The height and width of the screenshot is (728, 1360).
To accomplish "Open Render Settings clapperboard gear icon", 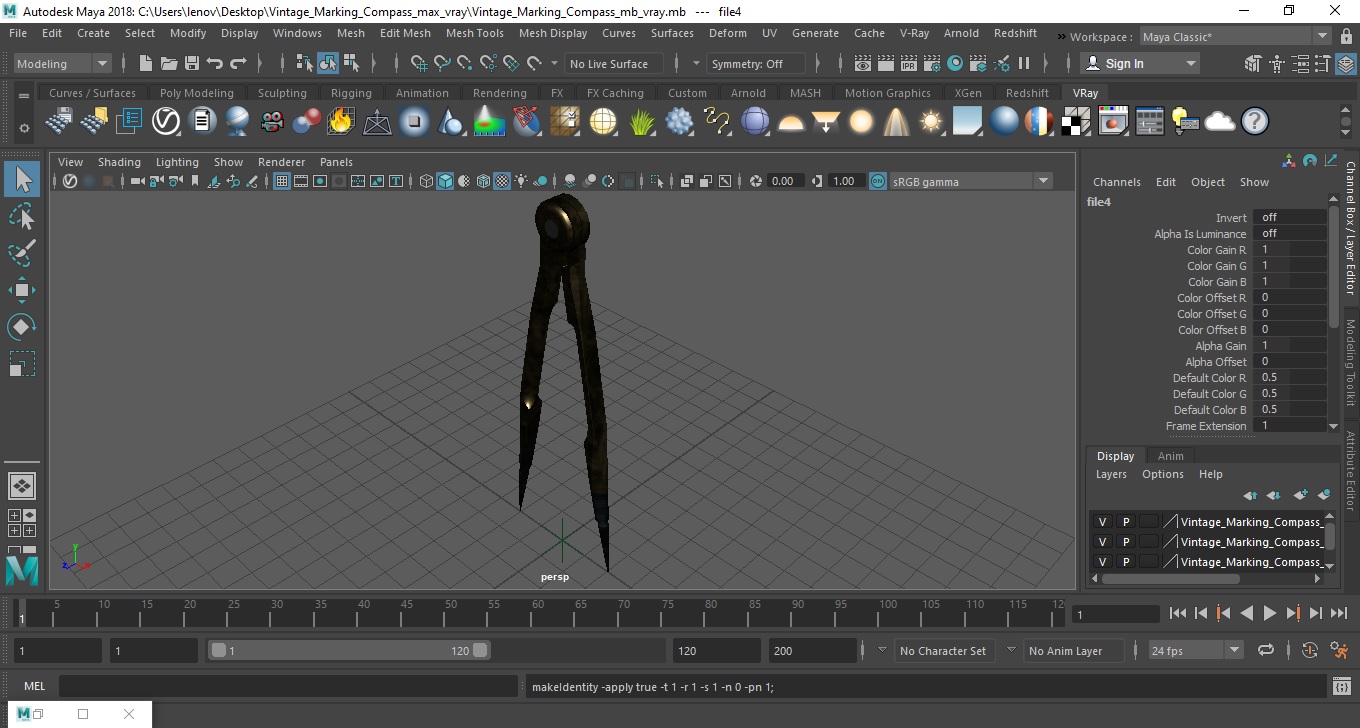I will coord(931,63).
